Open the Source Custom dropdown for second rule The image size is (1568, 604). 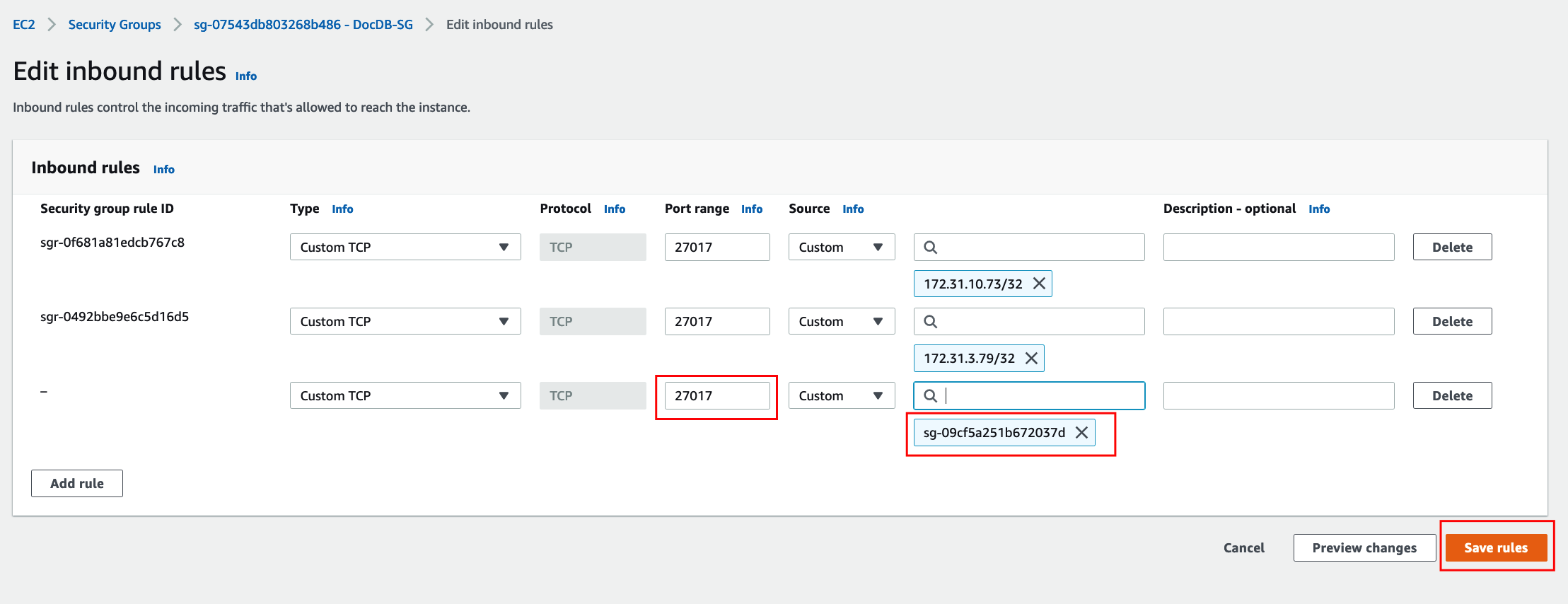point(841,322)
